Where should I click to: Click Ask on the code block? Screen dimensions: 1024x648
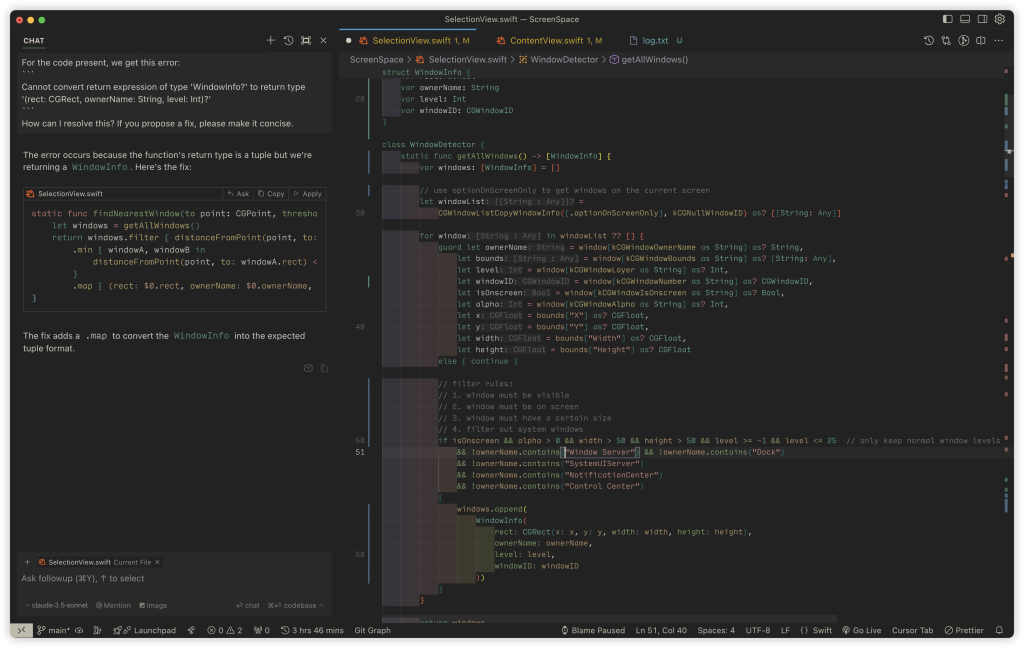click(238, 194)
